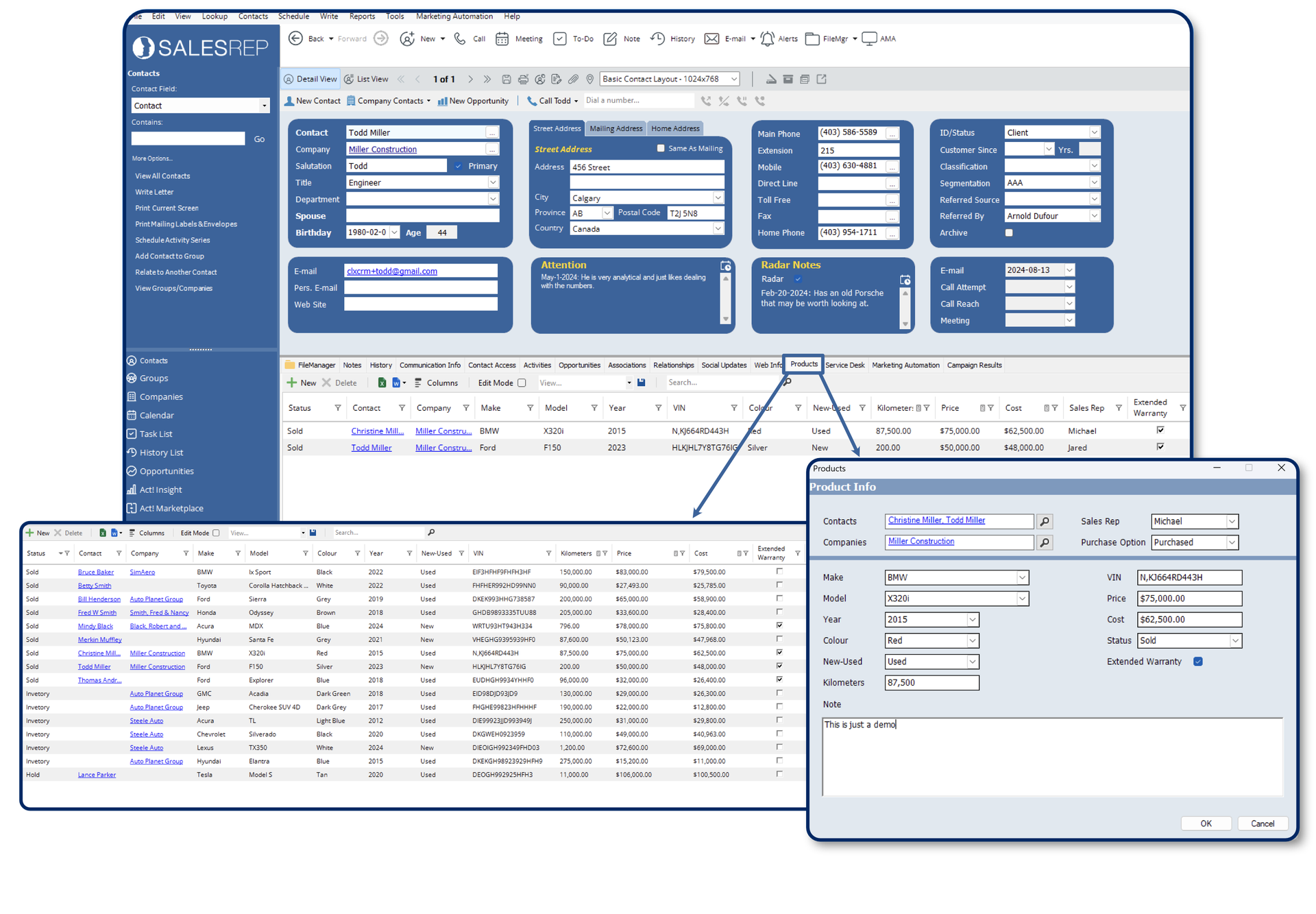Switch to the Opportunities tab
Image resolution: width=1316 pixels, height=914 pixels.
[x=579, y=365]
